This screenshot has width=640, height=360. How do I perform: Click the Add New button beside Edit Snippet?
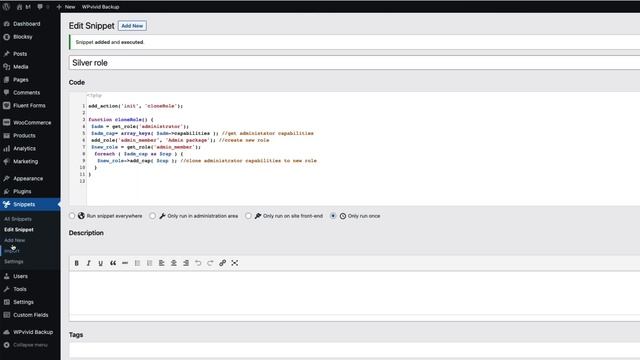click(x=132, y=26)
